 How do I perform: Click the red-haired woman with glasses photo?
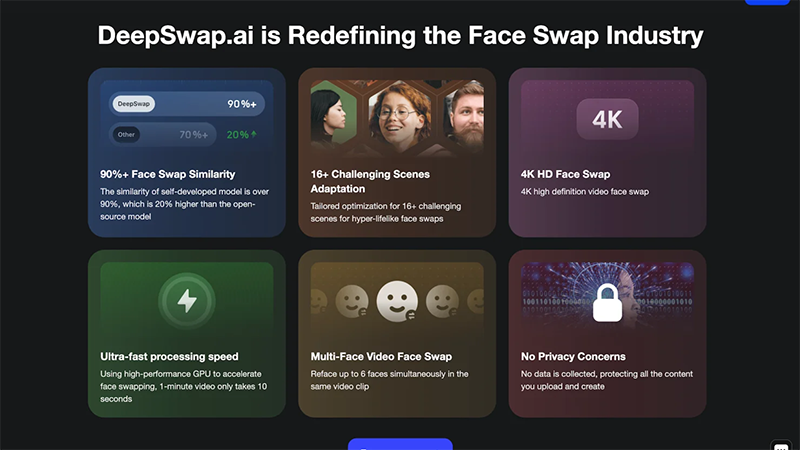click(x=399, y=117)
